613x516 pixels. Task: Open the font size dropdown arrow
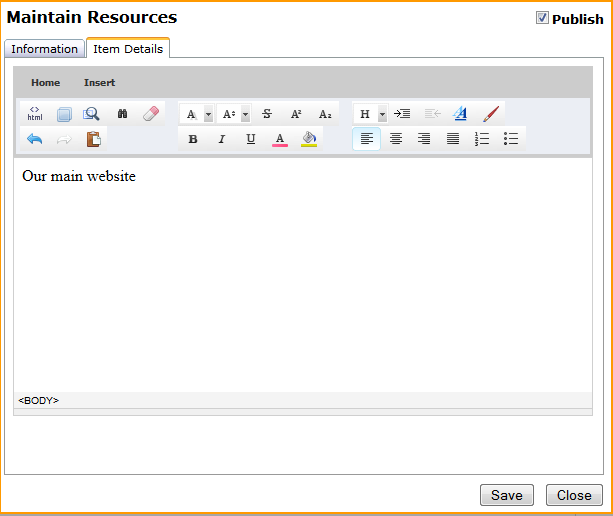[246, 114]
